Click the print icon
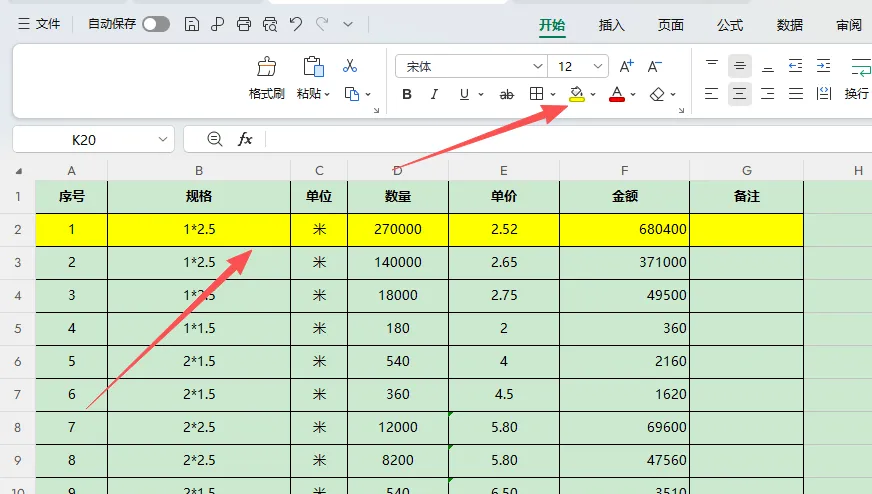 pyautogui.click(x=244, y=24)
